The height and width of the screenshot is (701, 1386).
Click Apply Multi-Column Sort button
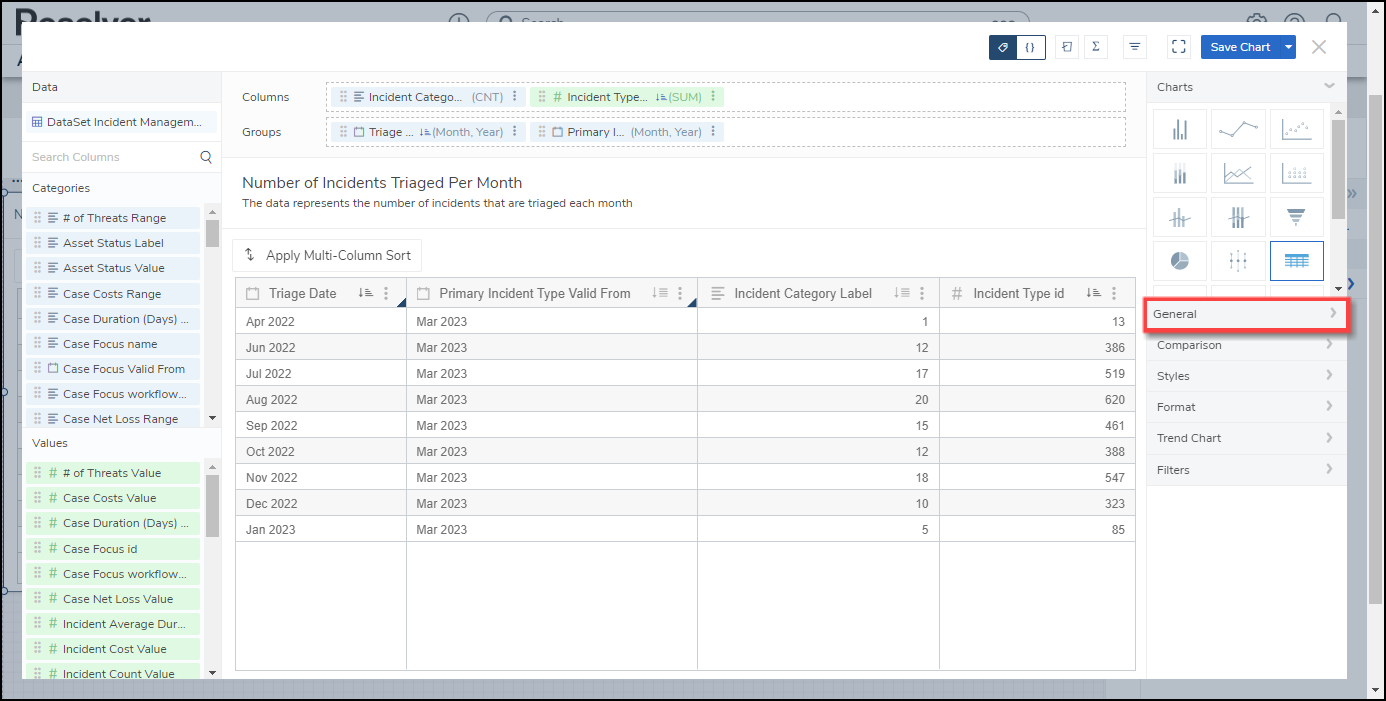[327, 256]
